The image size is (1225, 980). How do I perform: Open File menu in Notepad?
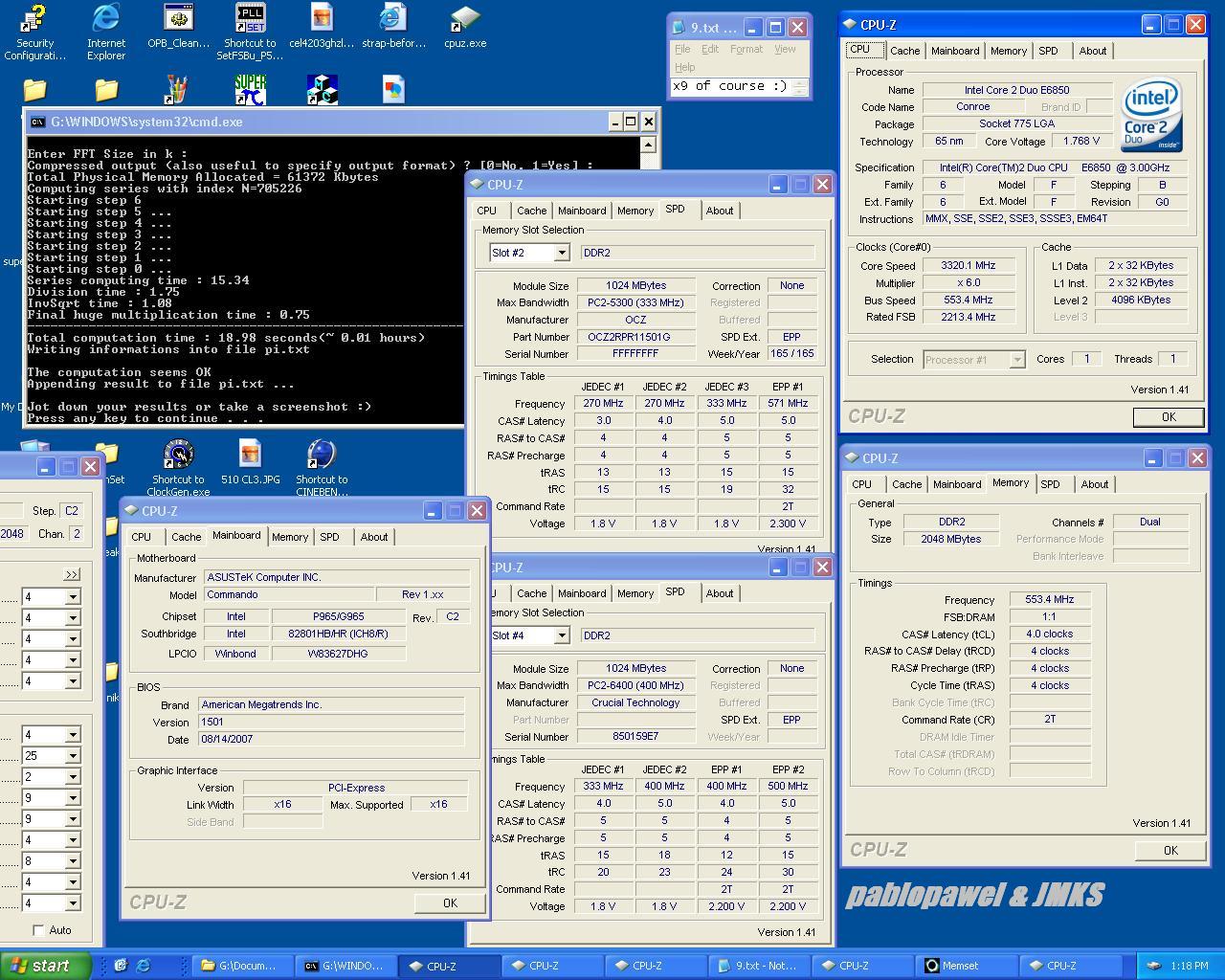(681, 49)
